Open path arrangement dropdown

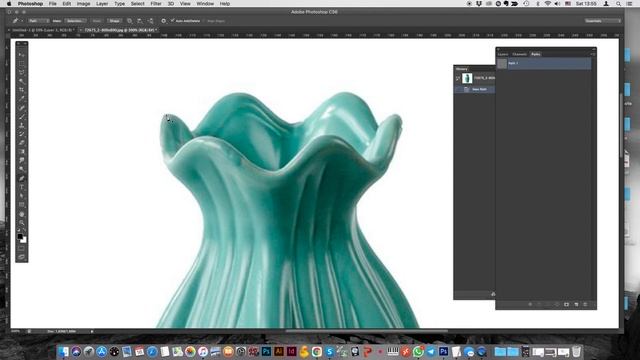pos(151,21)
